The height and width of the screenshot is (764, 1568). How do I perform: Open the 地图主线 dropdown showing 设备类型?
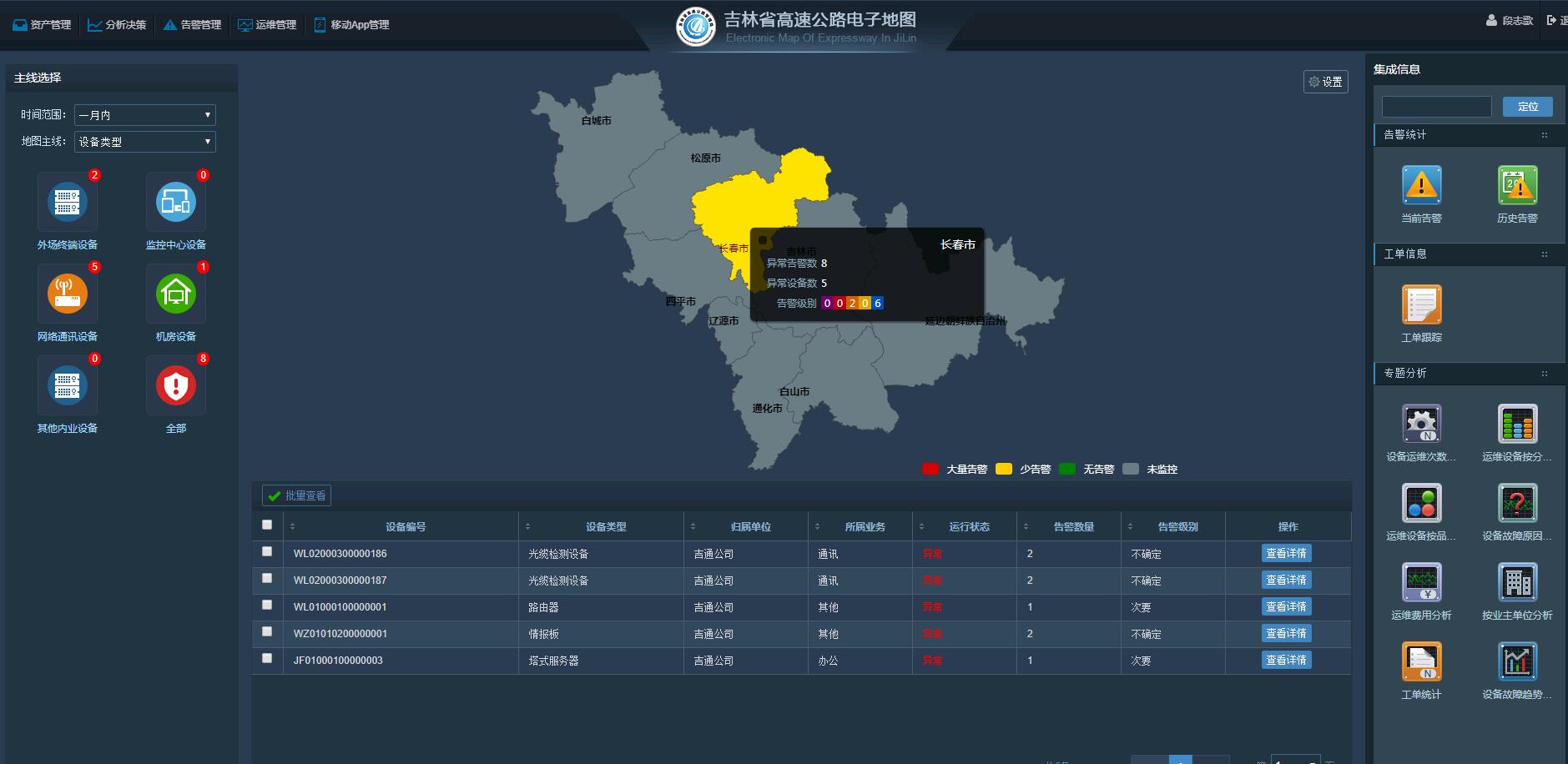pos(144,142)
